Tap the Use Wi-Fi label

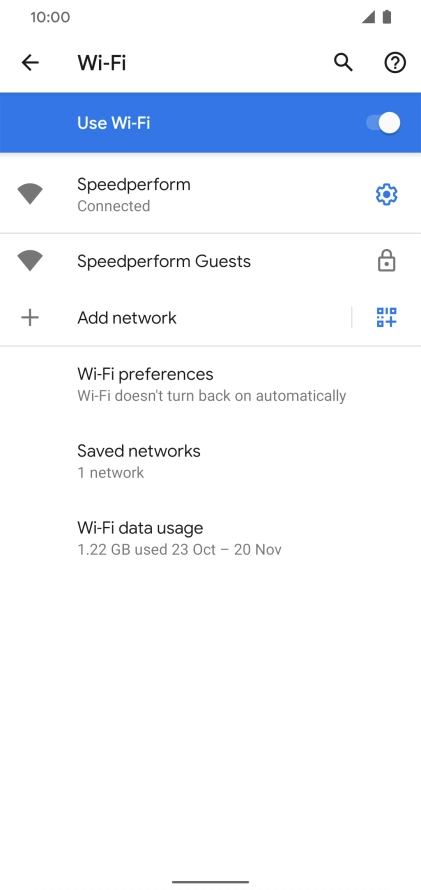tap(113, 123)
